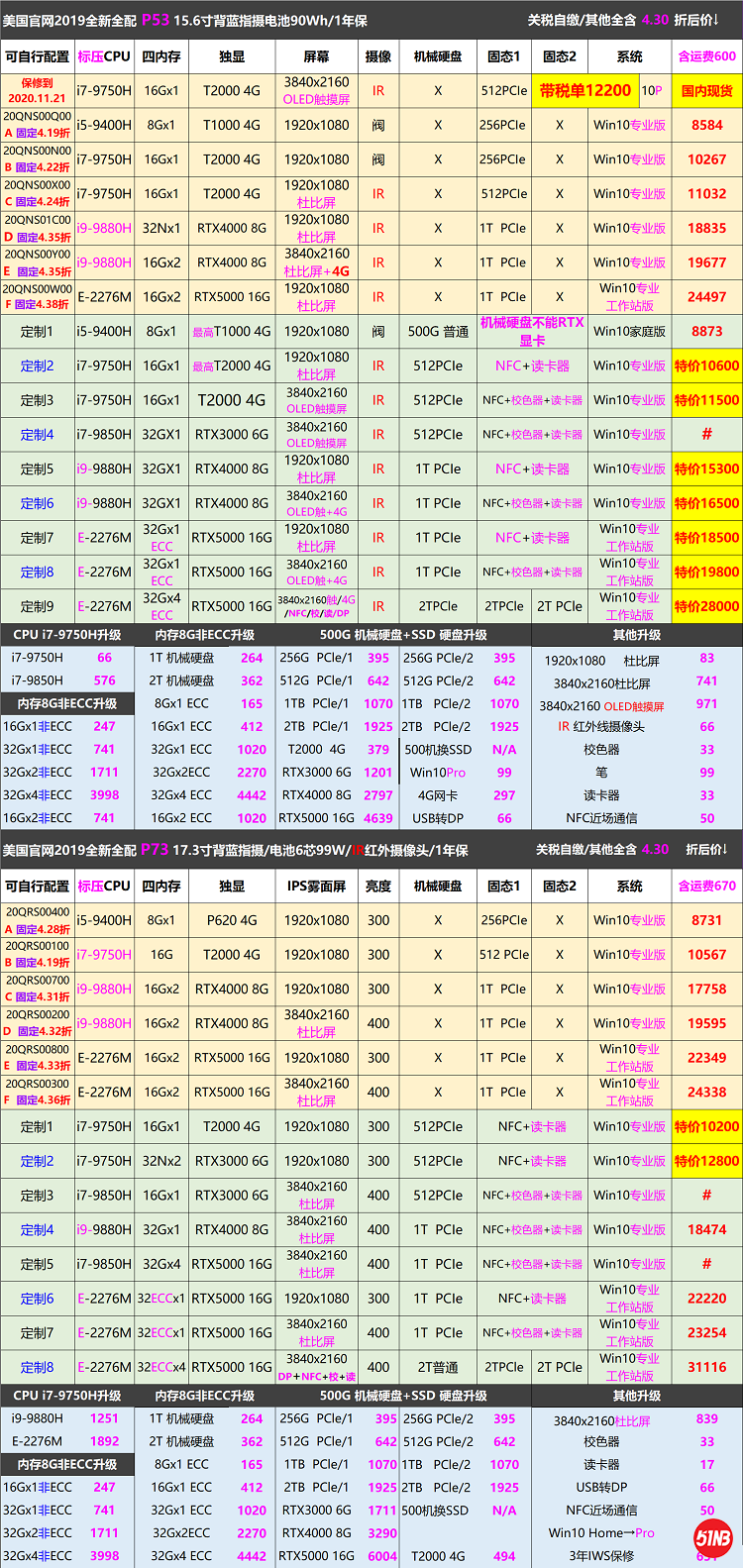
Task: Click the 3年IWS保修 upgrade row
Action: point(601,1555)
